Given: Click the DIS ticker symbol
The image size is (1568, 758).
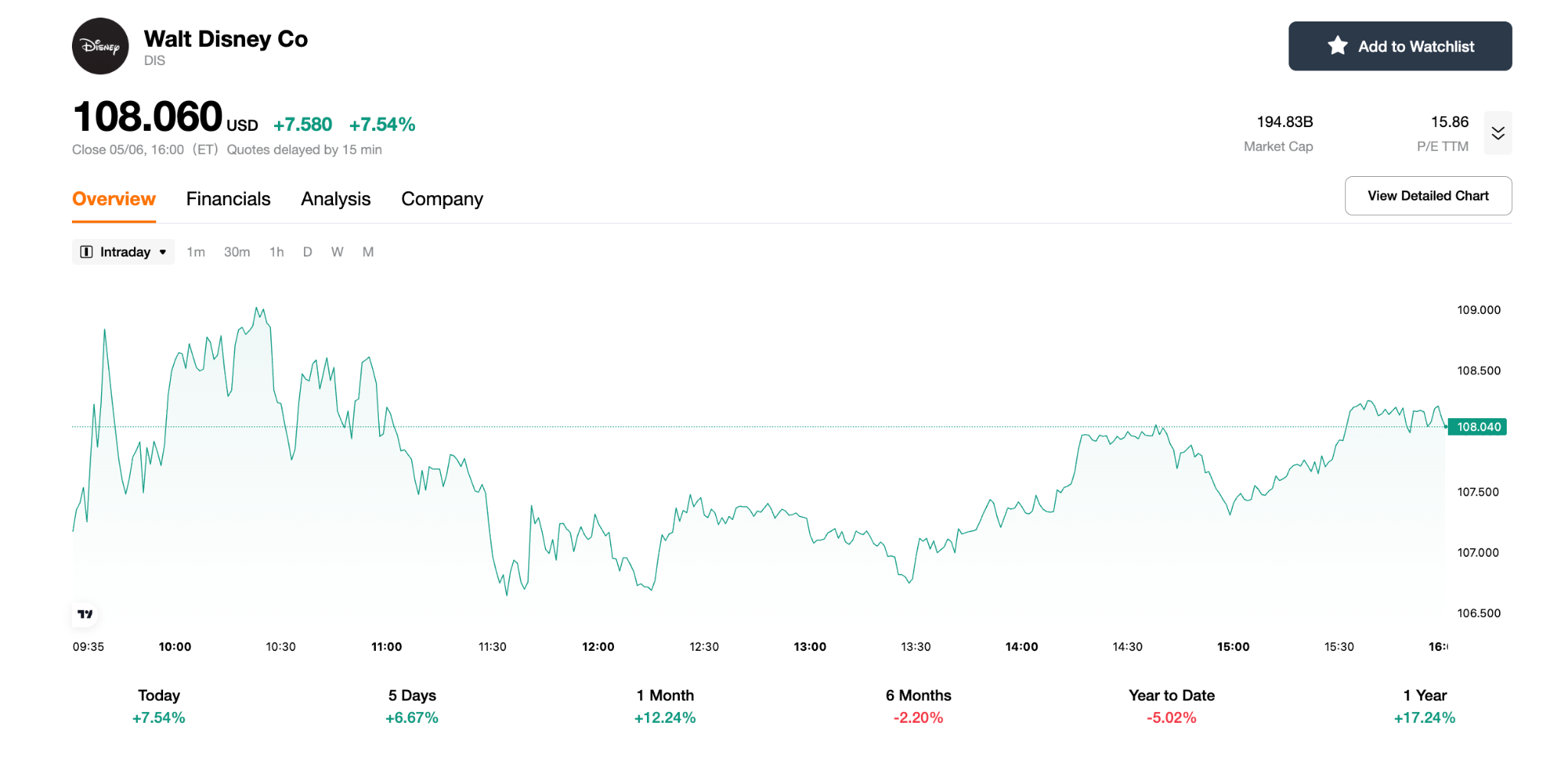Looking at the screenshot, I should click(155, 60).
